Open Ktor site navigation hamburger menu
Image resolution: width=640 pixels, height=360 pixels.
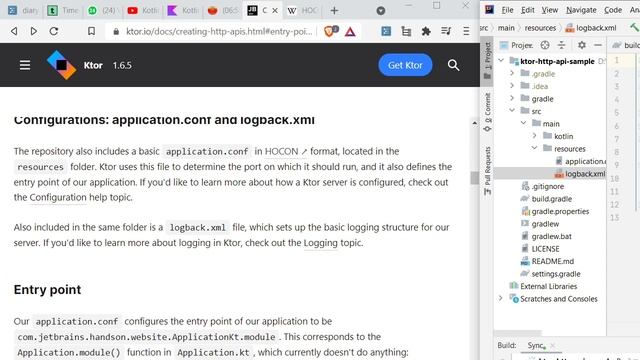click(x=25, y=65)
